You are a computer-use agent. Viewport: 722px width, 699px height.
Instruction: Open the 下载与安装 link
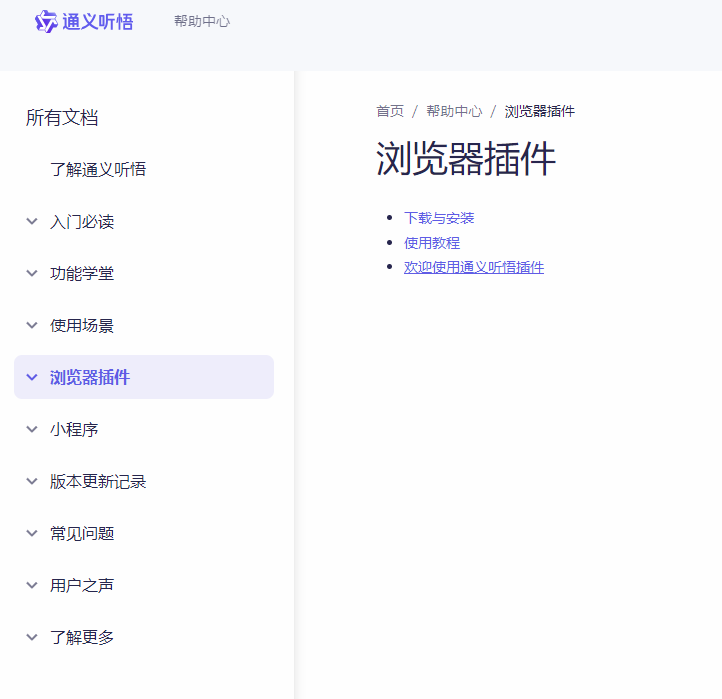pyautogui.click(x=439, y=218)
